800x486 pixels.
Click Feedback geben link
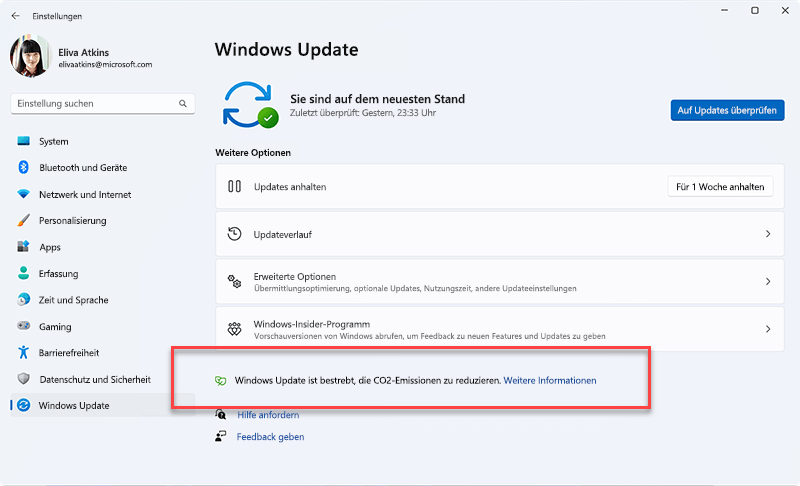click(x=270, y=437)
